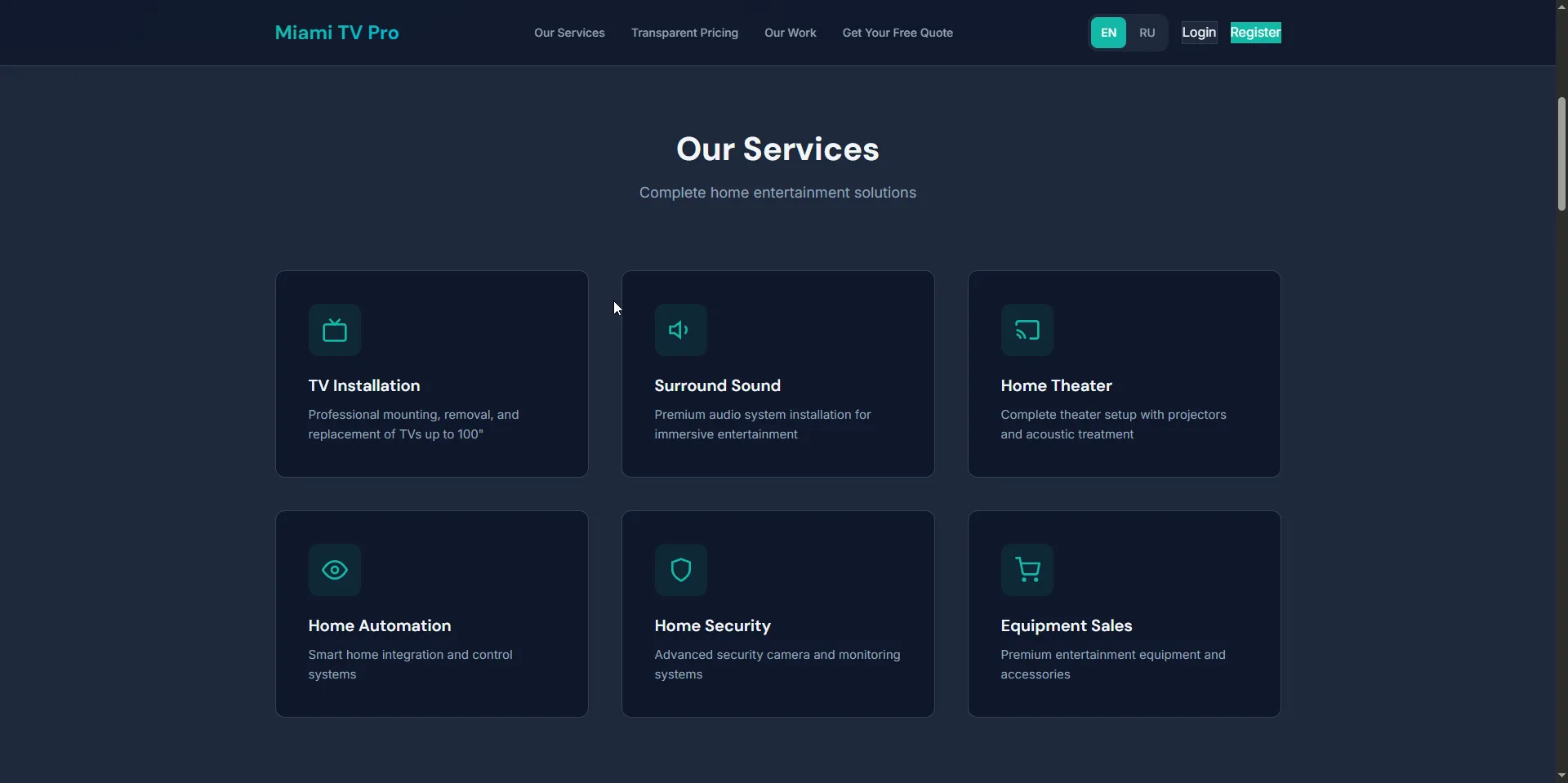Click the Miami TV Pro logo
This screenshot has height=783, width=1568.
(x=336, y=33)
